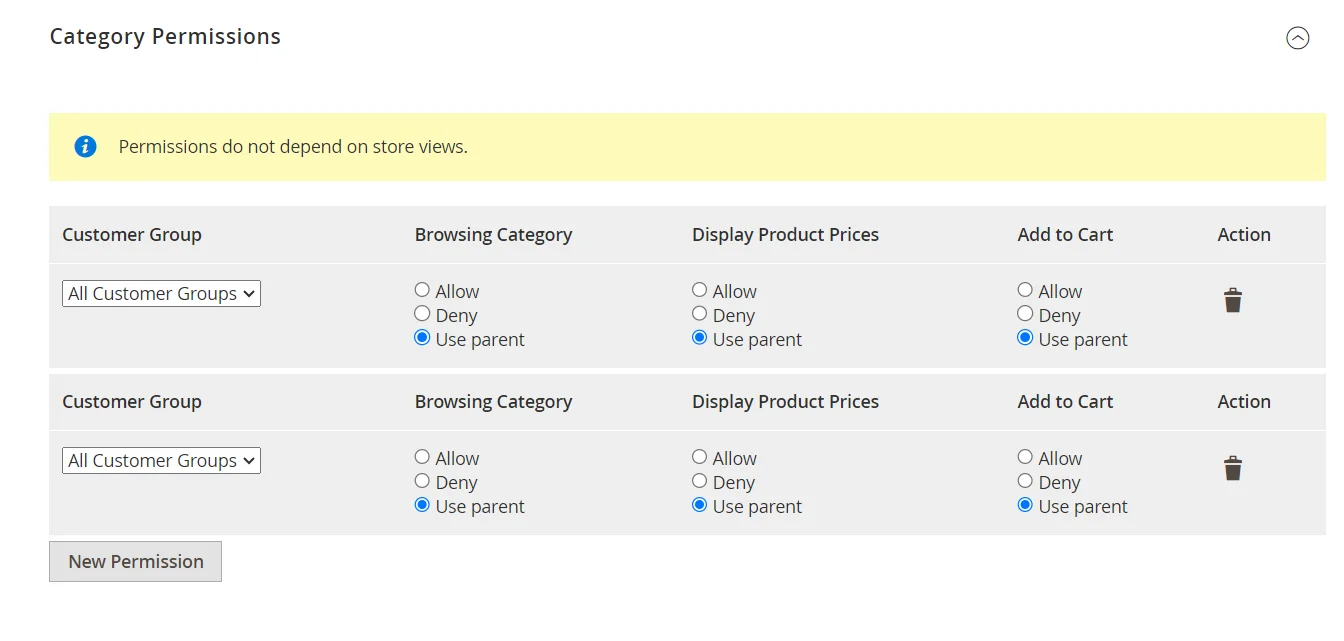Screen dimensions: 1344x641
Task: Click the Customer Group column header
Action: coord(131,234)
